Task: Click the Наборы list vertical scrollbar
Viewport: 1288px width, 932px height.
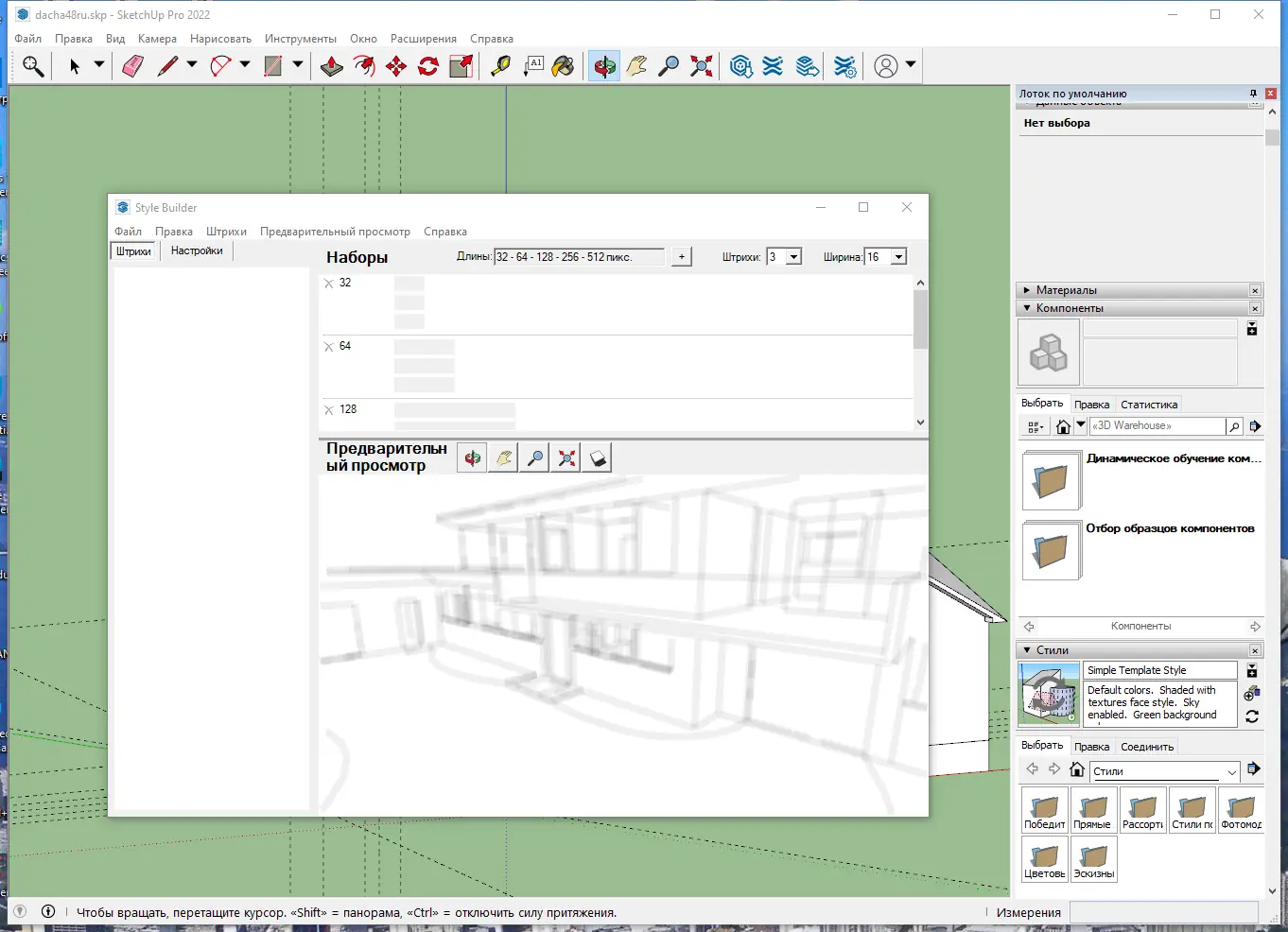Action: [920, 353]
